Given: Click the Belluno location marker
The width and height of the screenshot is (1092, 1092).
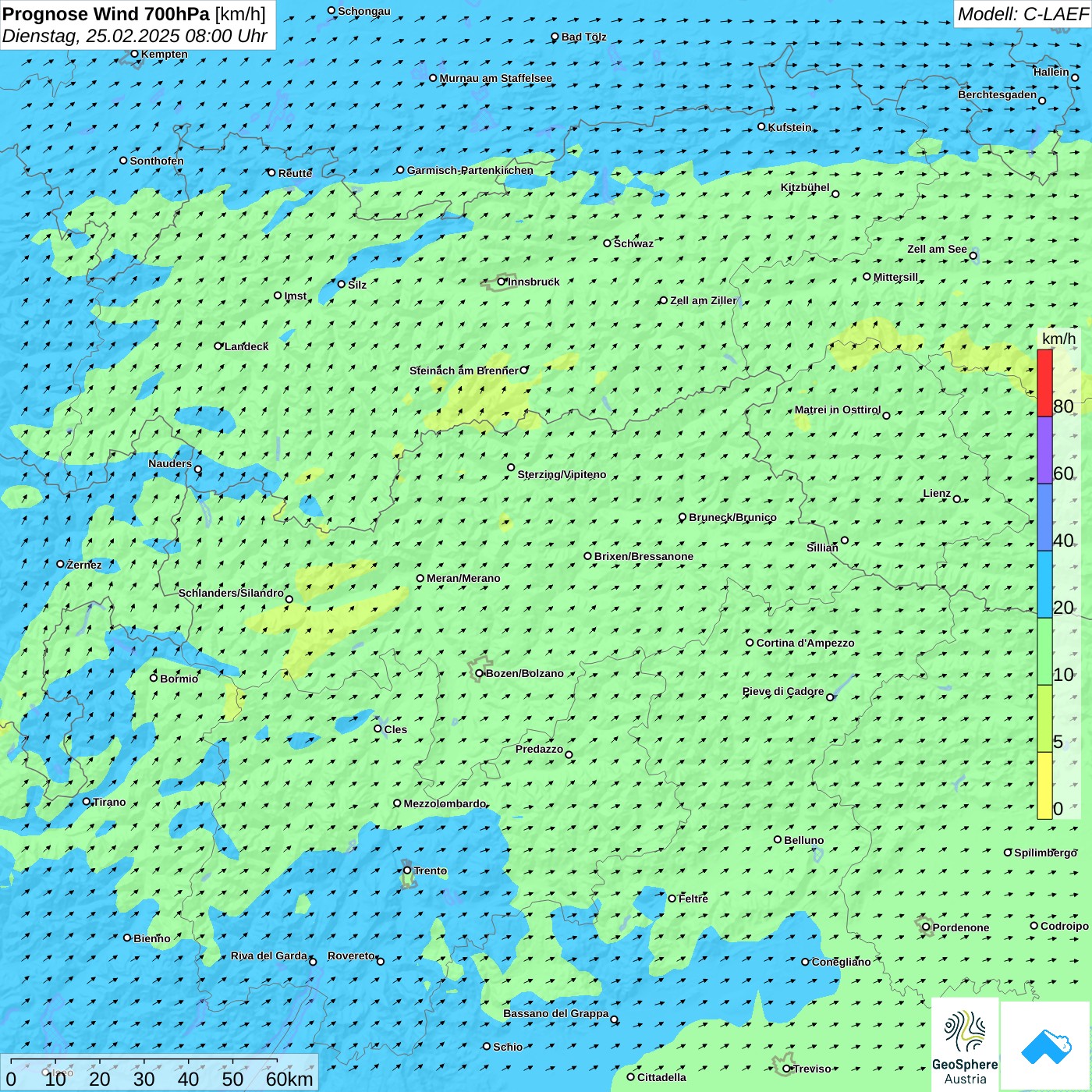Looking at the screenshot, I should (x=778, y=839).
